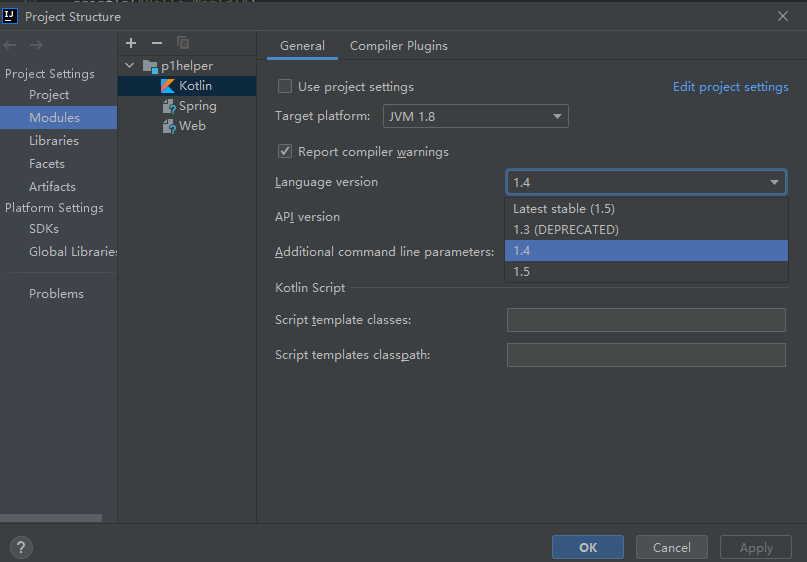
Task: Open Facets in the sidebar
Action: (x=47, y=164)
